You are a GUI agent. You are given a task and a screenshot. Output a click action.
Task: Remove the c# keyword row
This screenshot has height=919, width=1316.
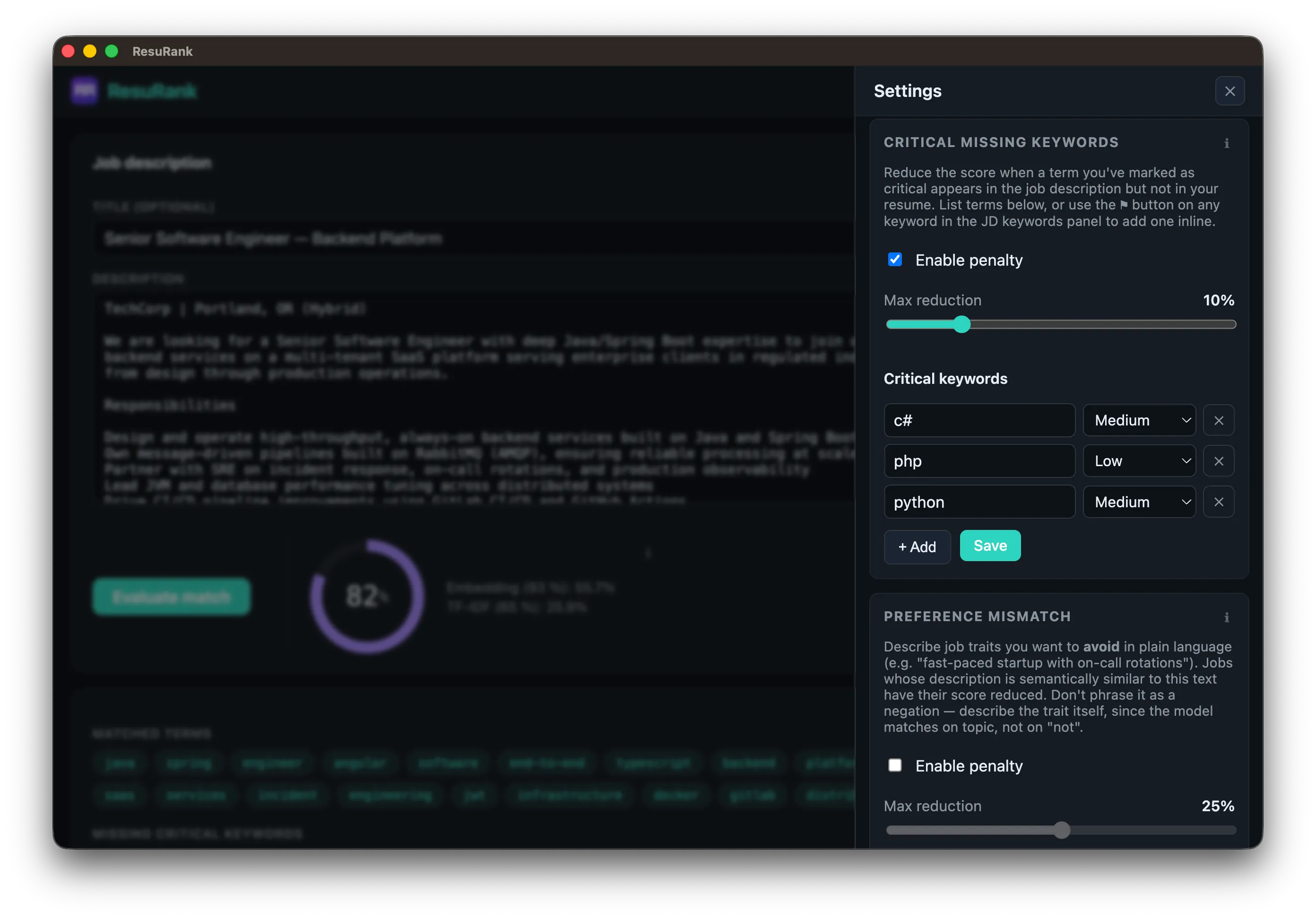1218,420
